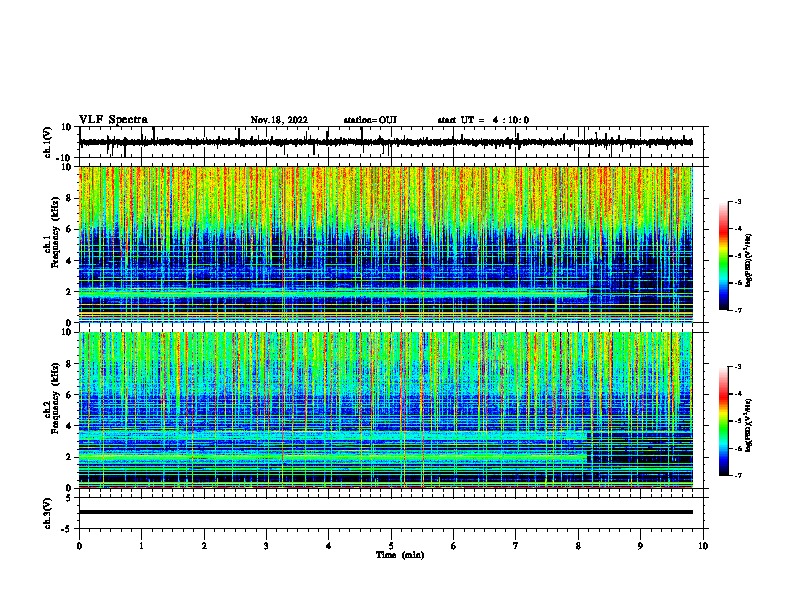Viewport: 792px width, 612px height.
Task: Click the "Time (min)" x-axis label
Action: click(400, 555)
